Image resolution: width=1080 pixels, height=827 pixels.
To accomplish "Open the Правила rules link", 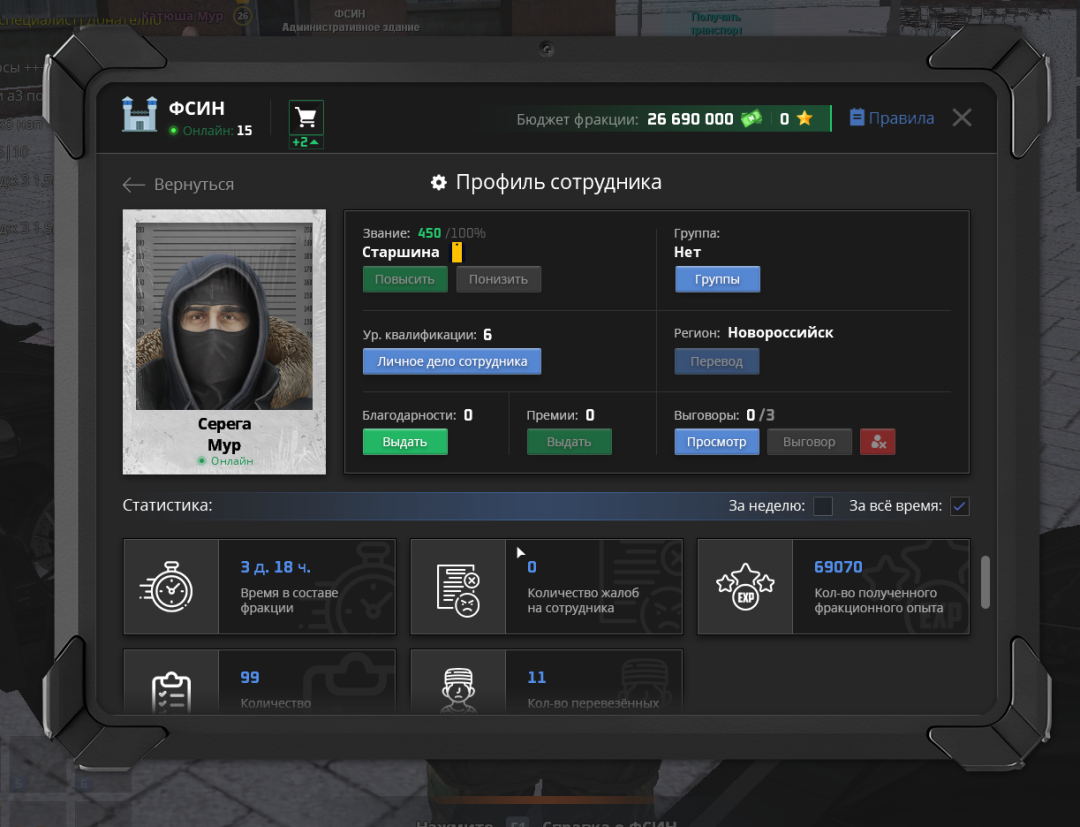I will pyautogui.click(x=891, y=118).
